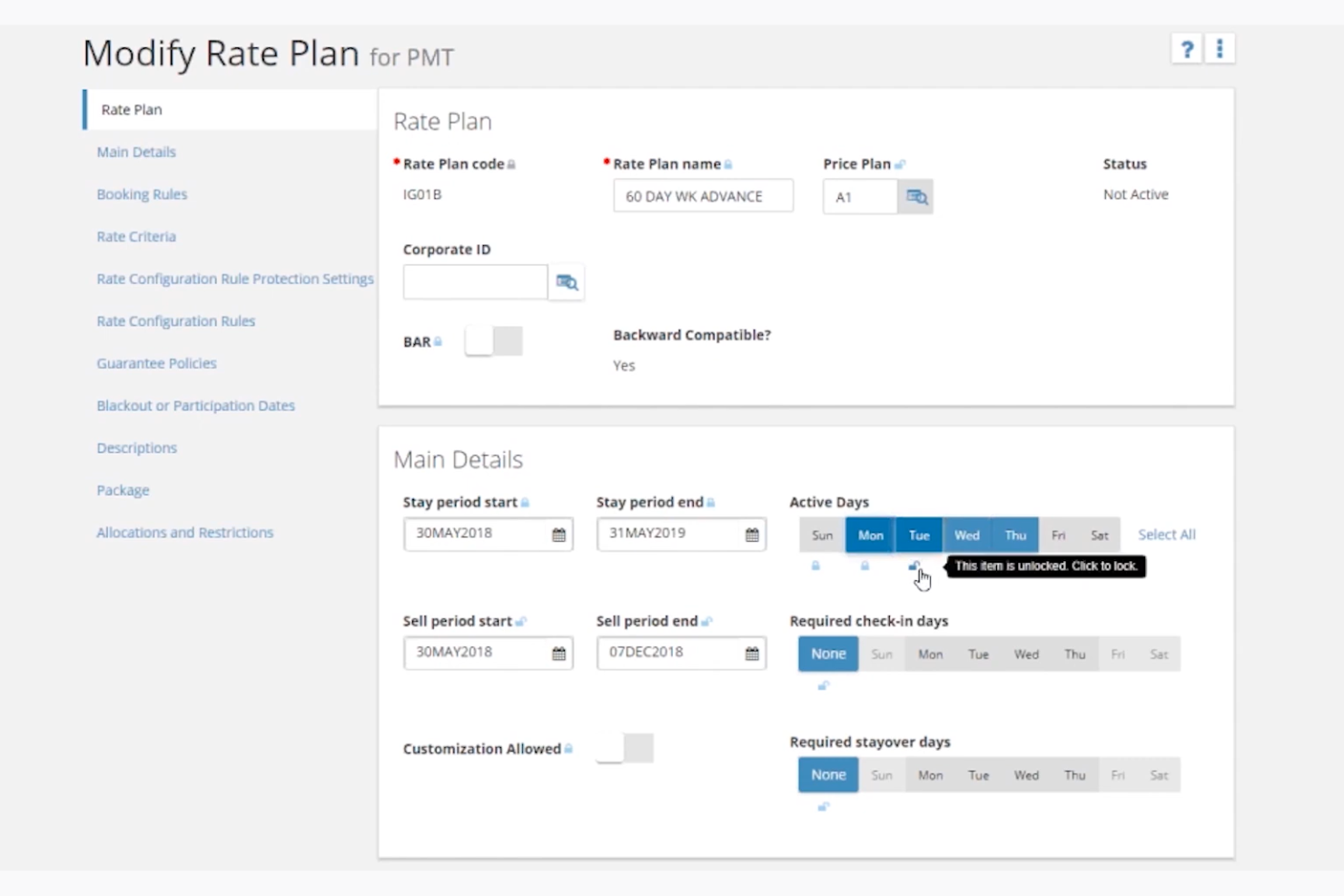
Task: Click unlock icon beside Sell period end
Action: [x=707, y=622]
